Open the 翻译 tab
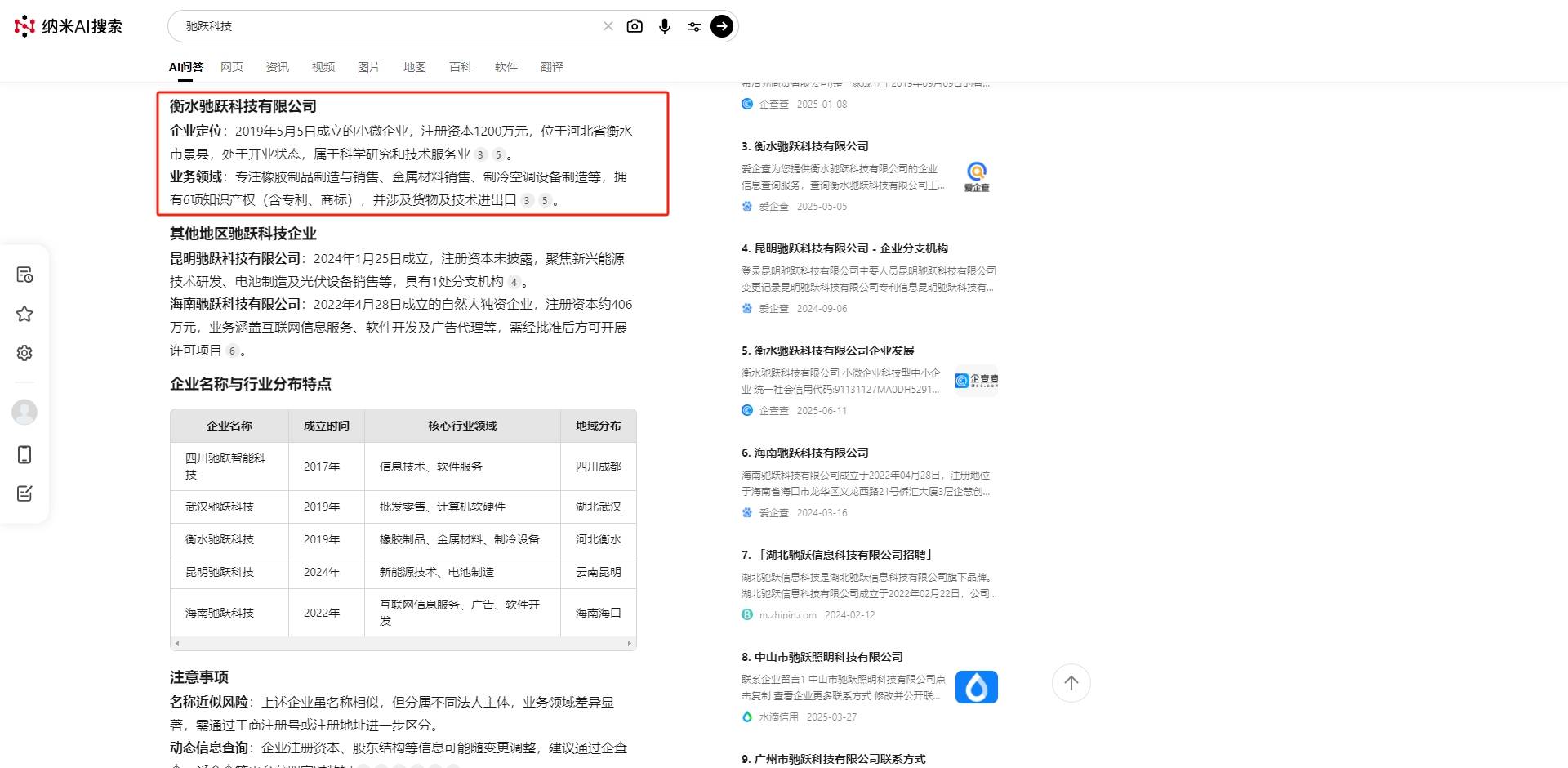1568x768 pixels. coord(552,67)
